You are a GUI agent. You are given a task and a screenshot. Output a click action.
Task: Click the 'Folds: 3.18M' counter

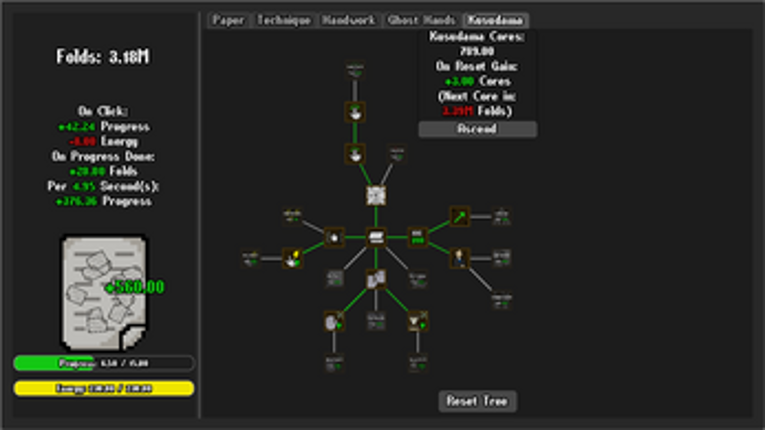coord(103,57)
